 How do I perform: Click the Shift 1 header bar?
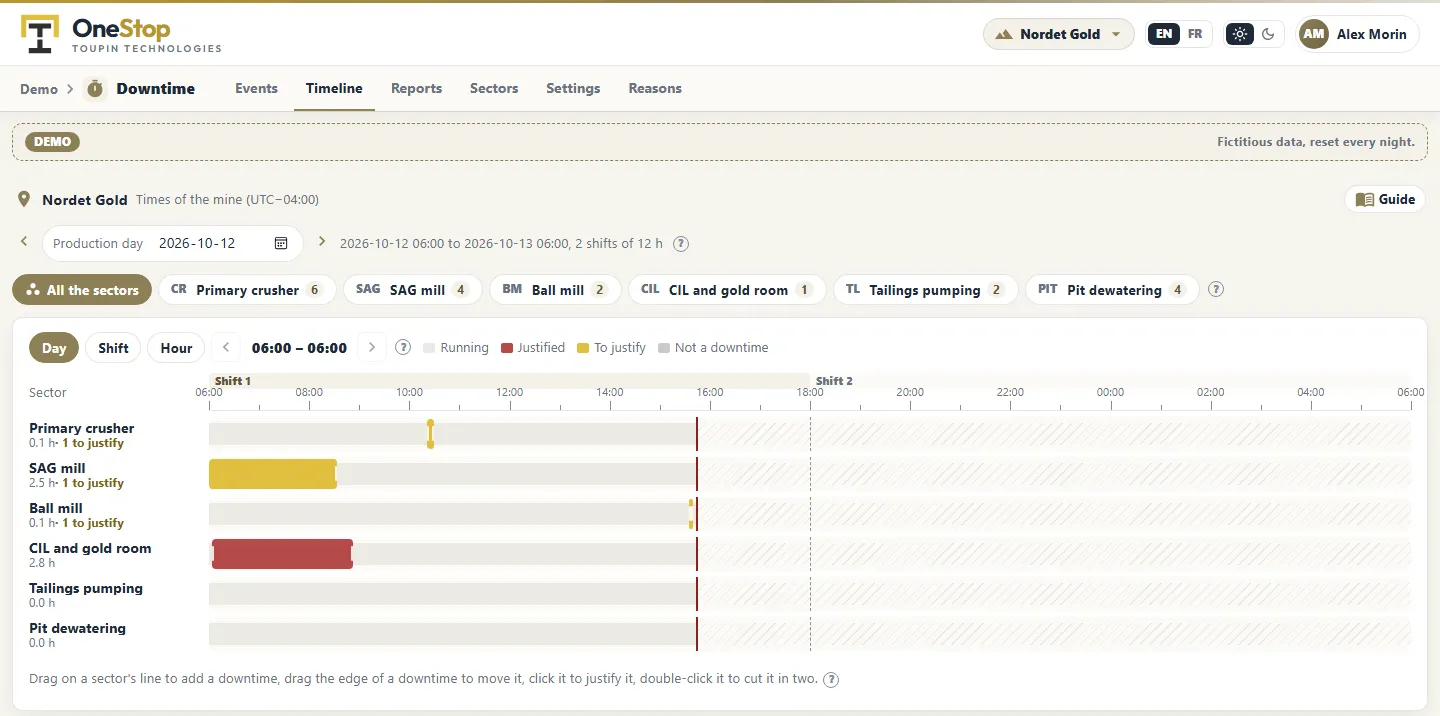point(509,381)
